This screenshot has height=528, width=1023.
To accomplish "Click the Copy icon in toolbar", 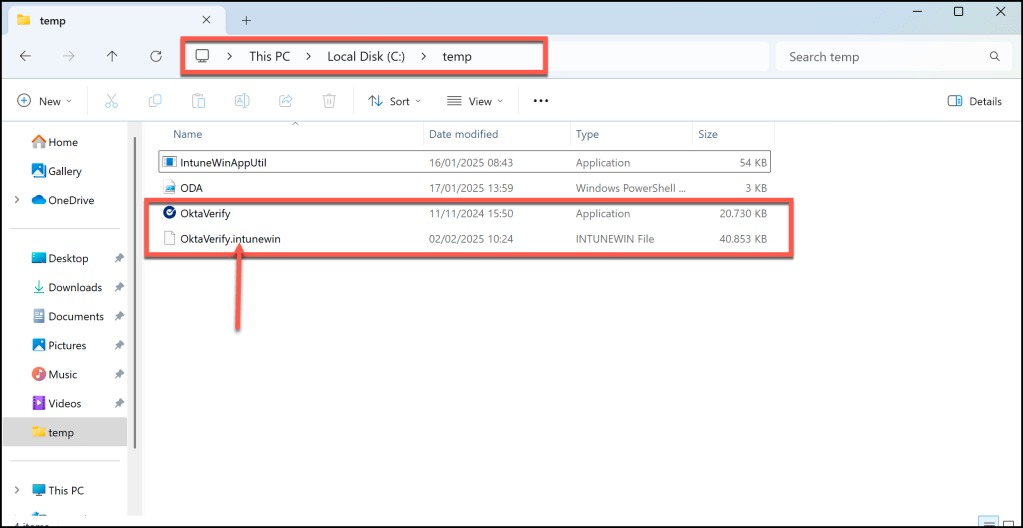I will coord(155,101).
